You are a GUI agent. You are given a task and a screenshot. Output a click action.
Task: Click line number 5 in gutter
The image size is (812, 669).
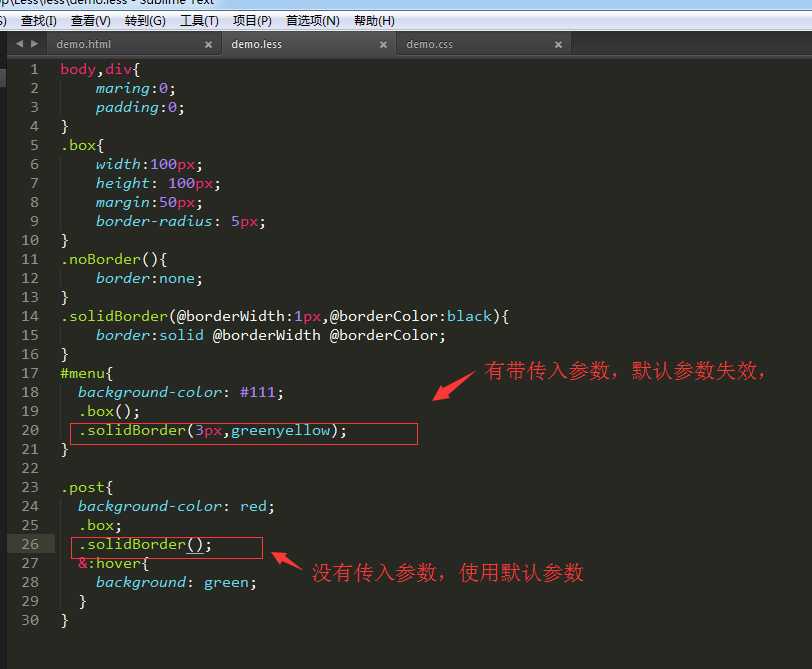[x=34, y=146]
